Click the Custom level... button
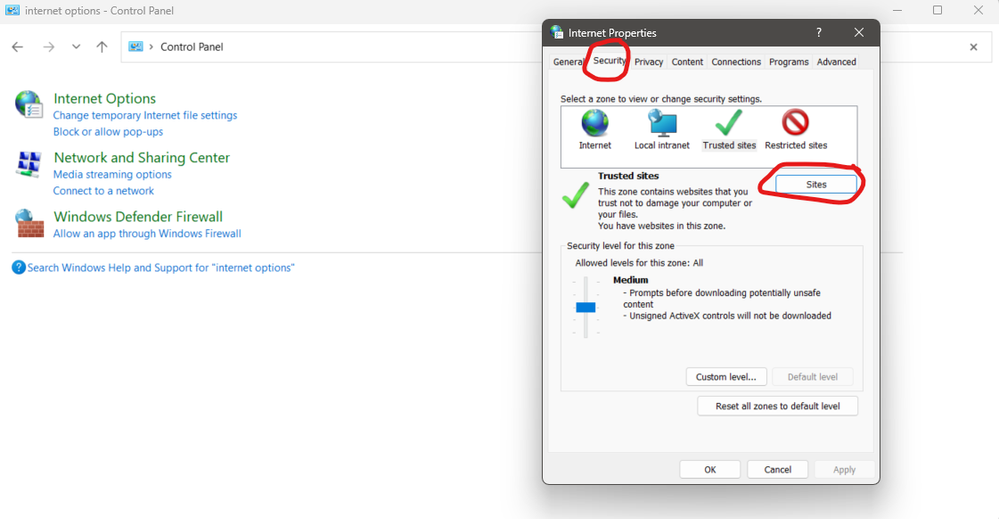 tap(726, 376)
